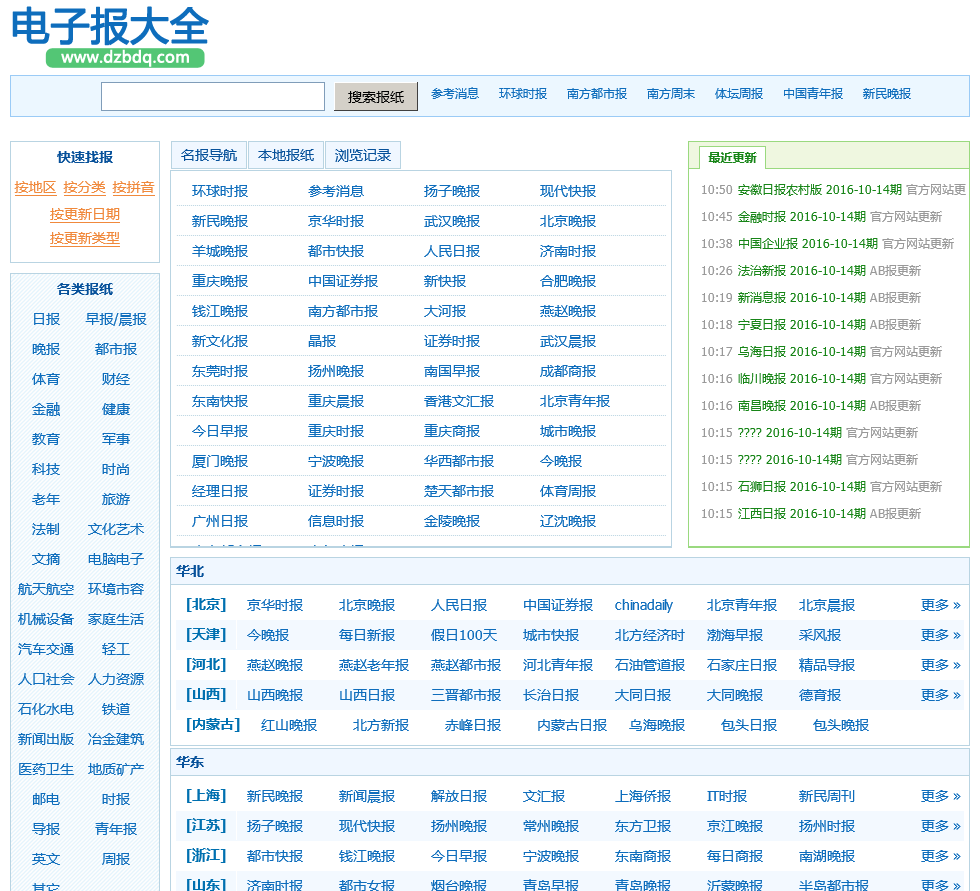Switch to the 浏览记录 tab

(x=362, y=155)
